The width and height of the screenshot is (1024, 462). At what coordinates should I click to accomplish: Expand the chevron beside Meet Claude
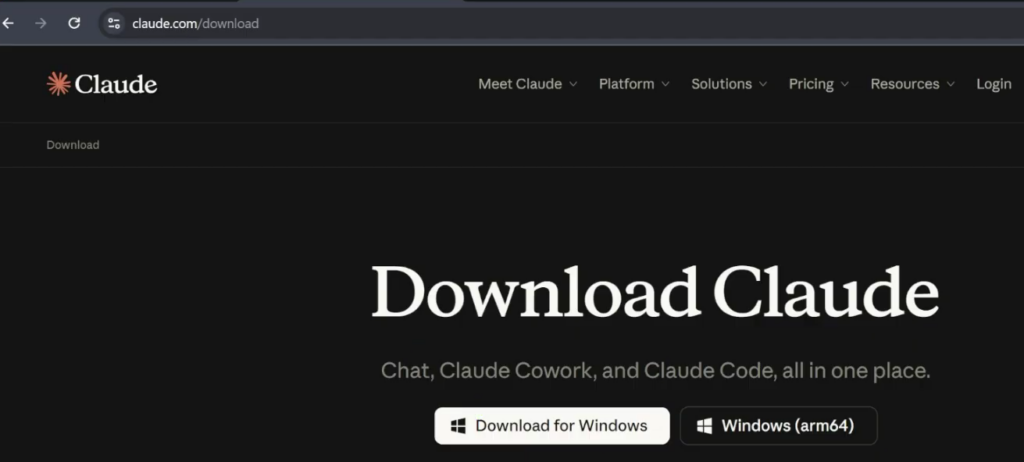[x=573, y=84]
